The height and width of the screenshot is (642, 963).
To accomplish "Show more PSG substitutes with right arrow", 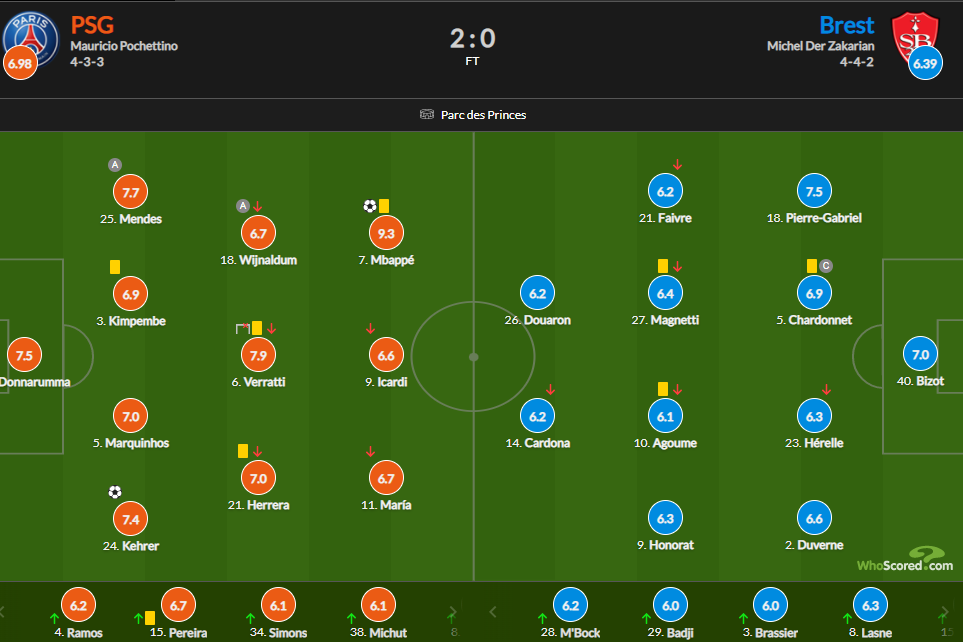I will 453,612.
